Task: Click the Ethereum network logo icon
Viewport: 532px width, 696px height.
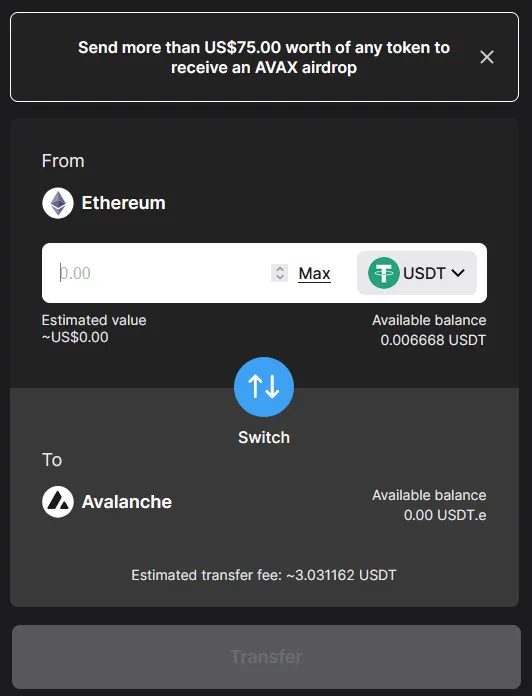Action: coord(58,203)
